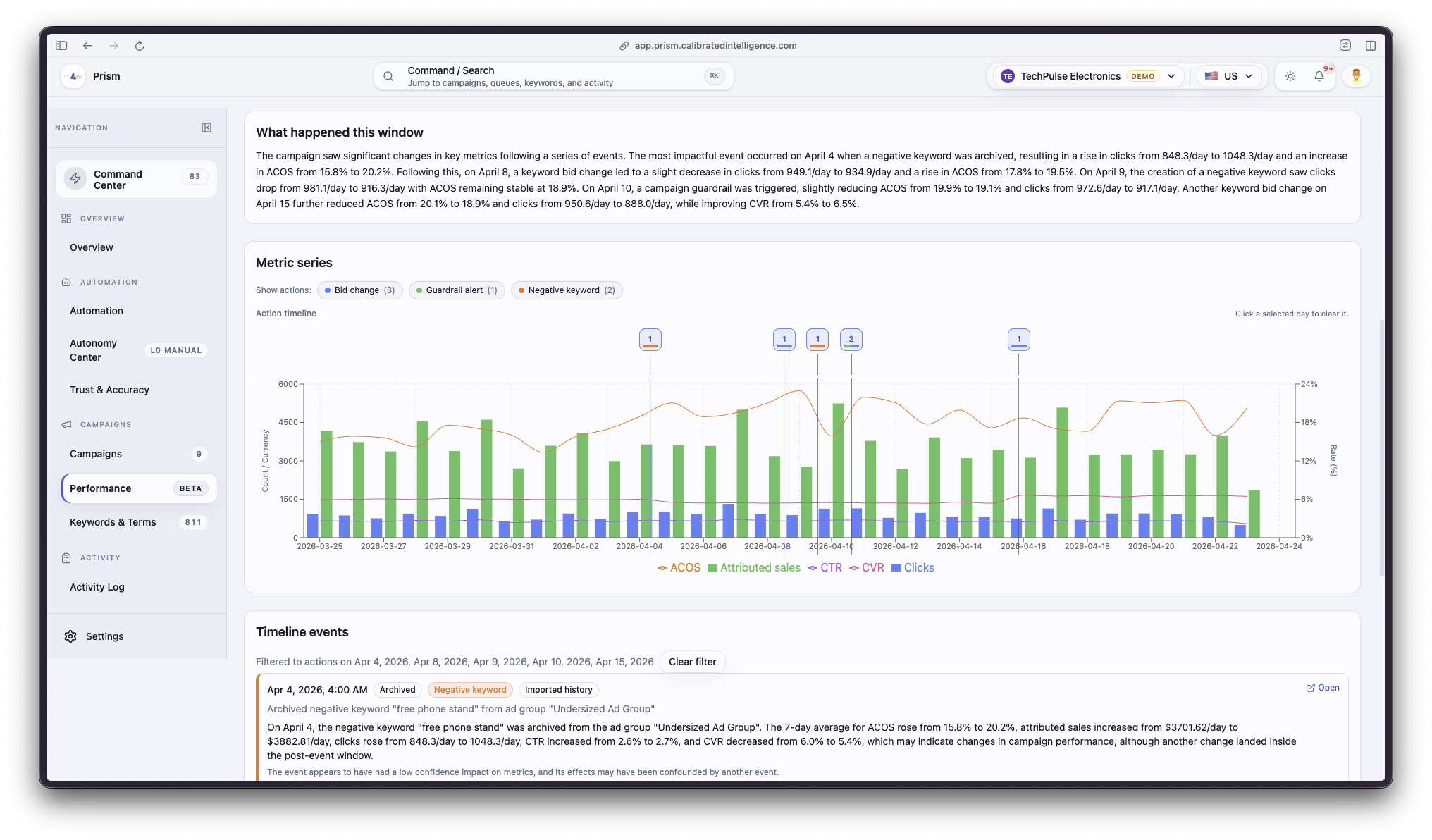Screen dimensions: 1432x840
Task: Open Keywords & Terms navigation item
Action: [113, 522]
